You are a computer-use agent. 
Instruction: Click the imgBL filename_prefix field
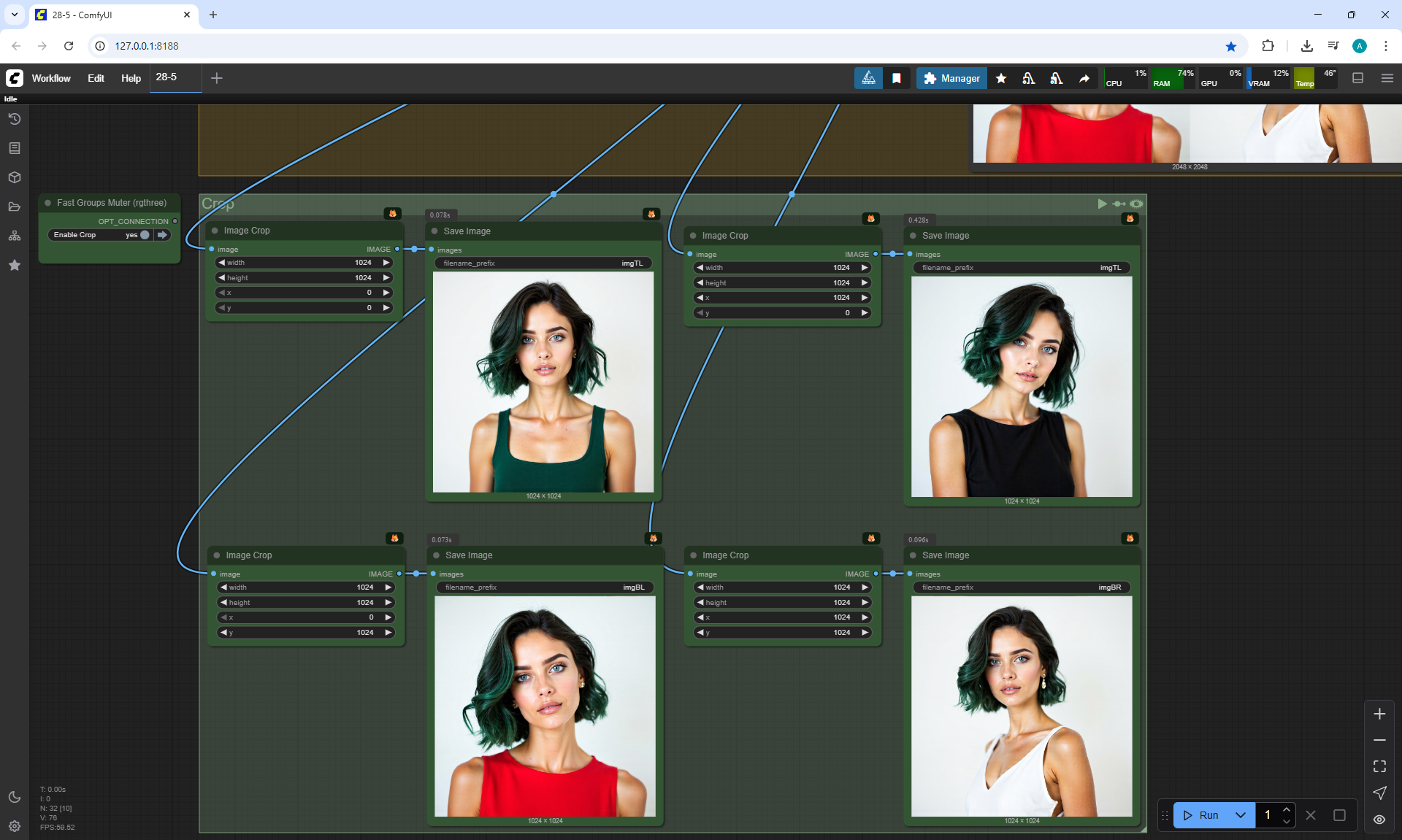[x=544, y=587]
